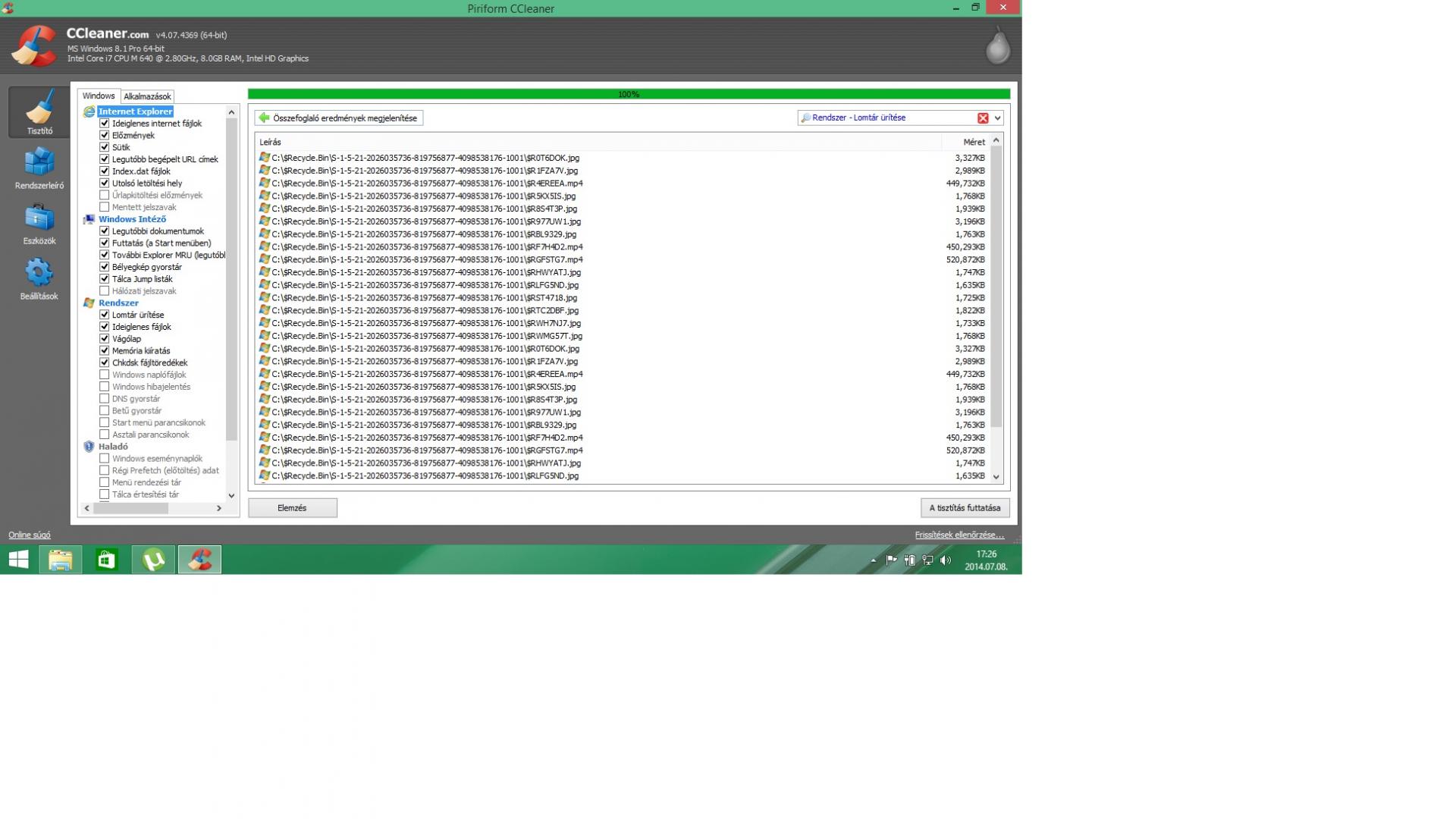Click the green back arrow icon

[264, 118]
